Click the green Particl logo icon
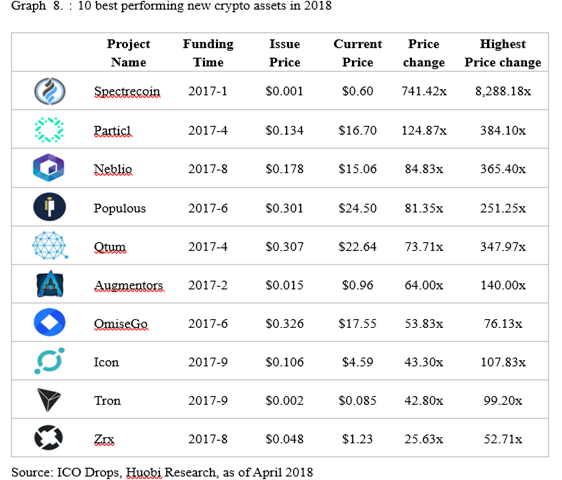Viewport: 562px width, 480px height. [x=49, y=130]
